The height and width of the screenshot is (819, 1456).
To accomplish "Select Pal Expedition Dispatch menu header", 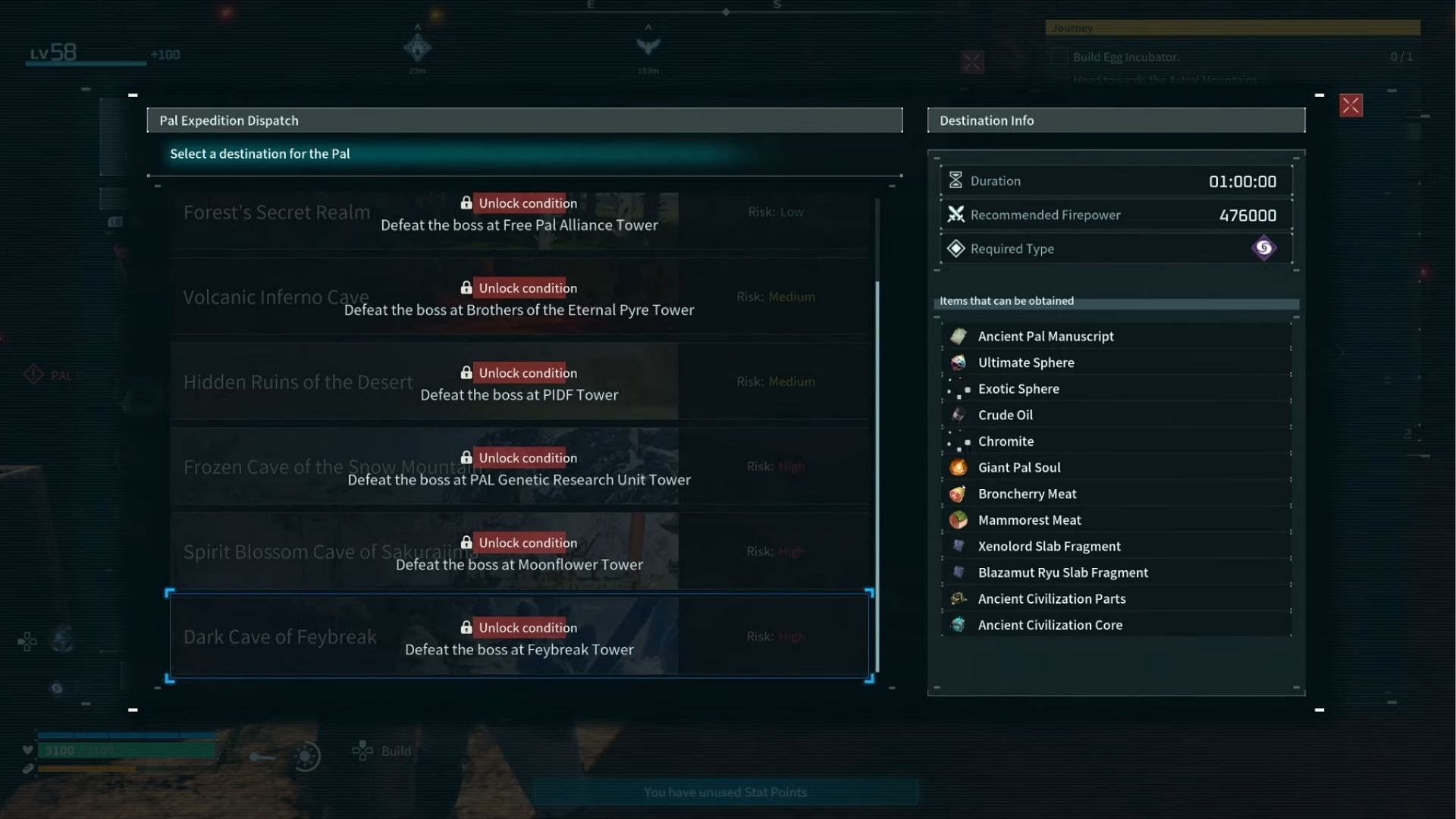I will pos(528,120).
